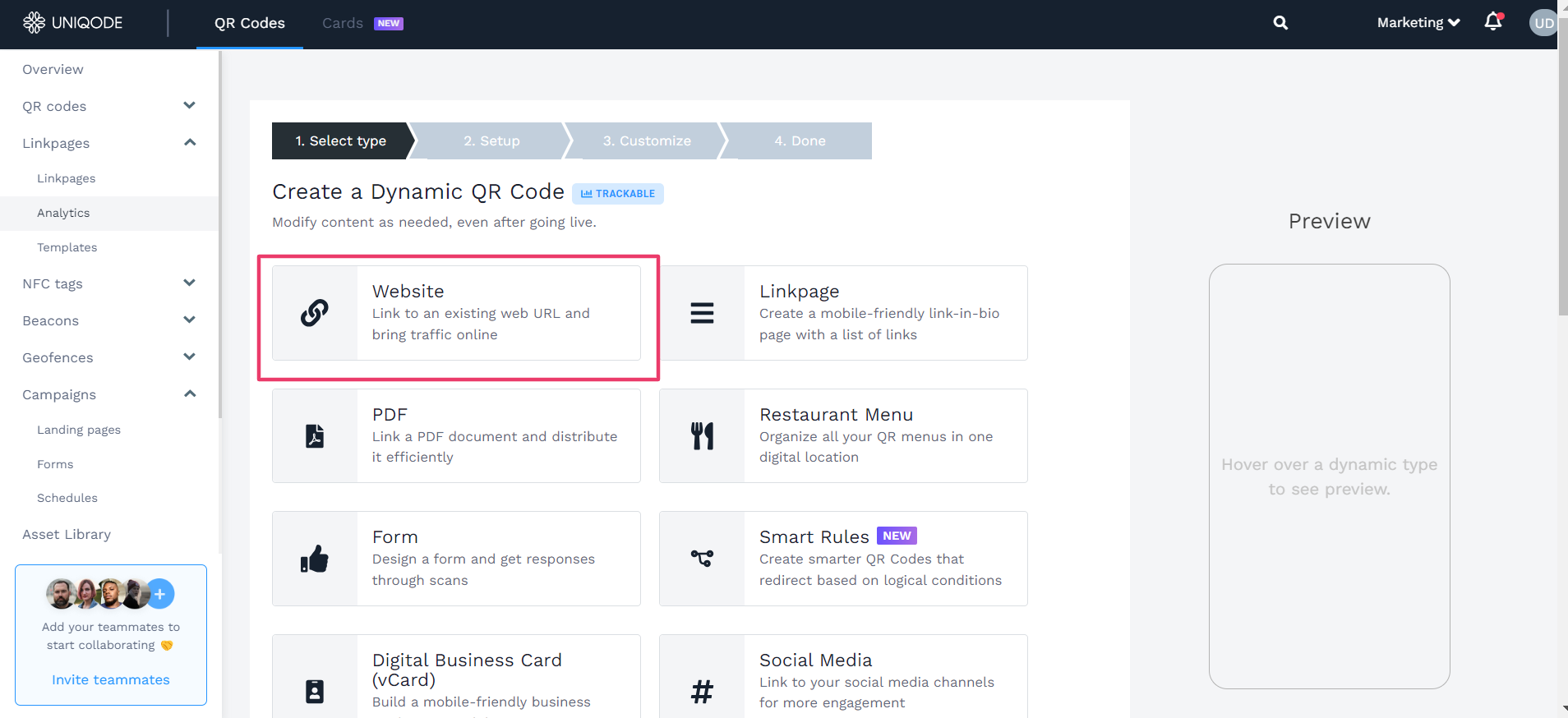
Task: Switch to the Cards tab
Action: [343, 23]
